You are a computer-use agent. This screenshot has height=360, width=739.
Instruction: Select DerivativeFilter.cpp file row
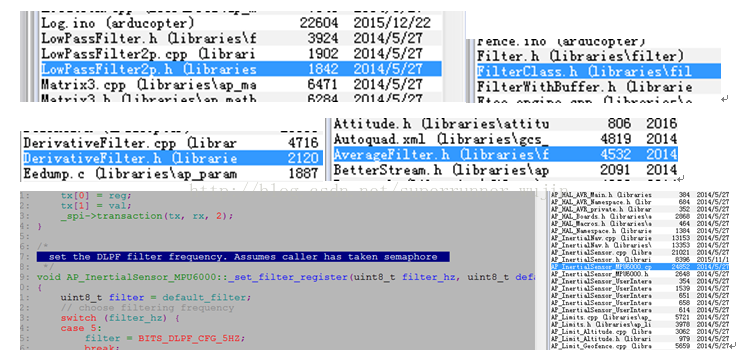tap(172, 143)
